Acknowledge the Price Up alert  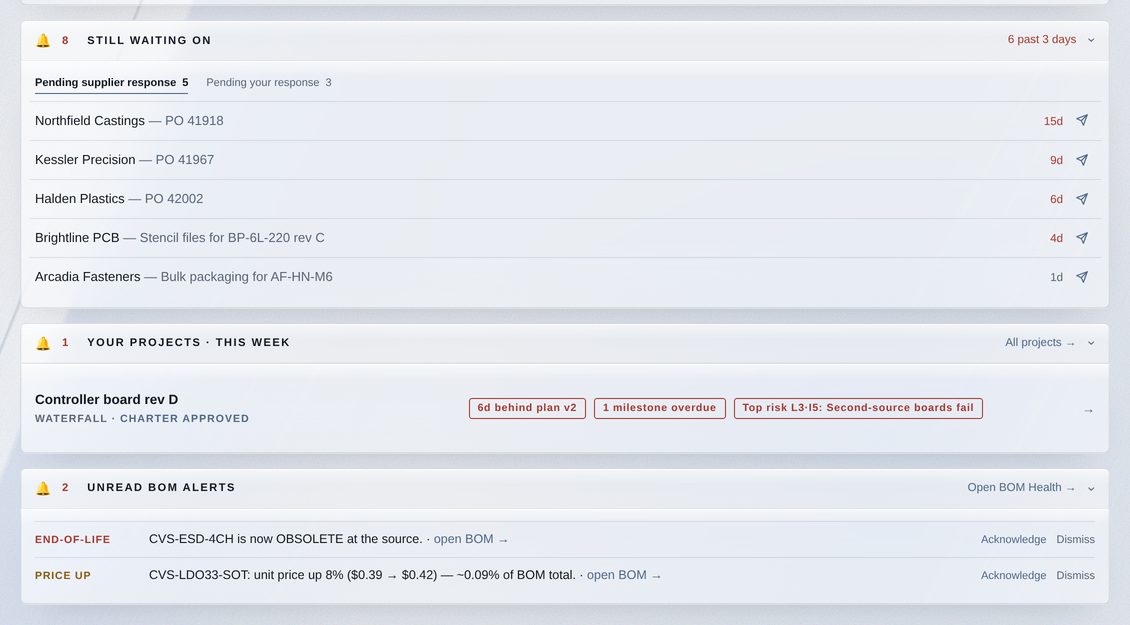[x=1013, y=575]
